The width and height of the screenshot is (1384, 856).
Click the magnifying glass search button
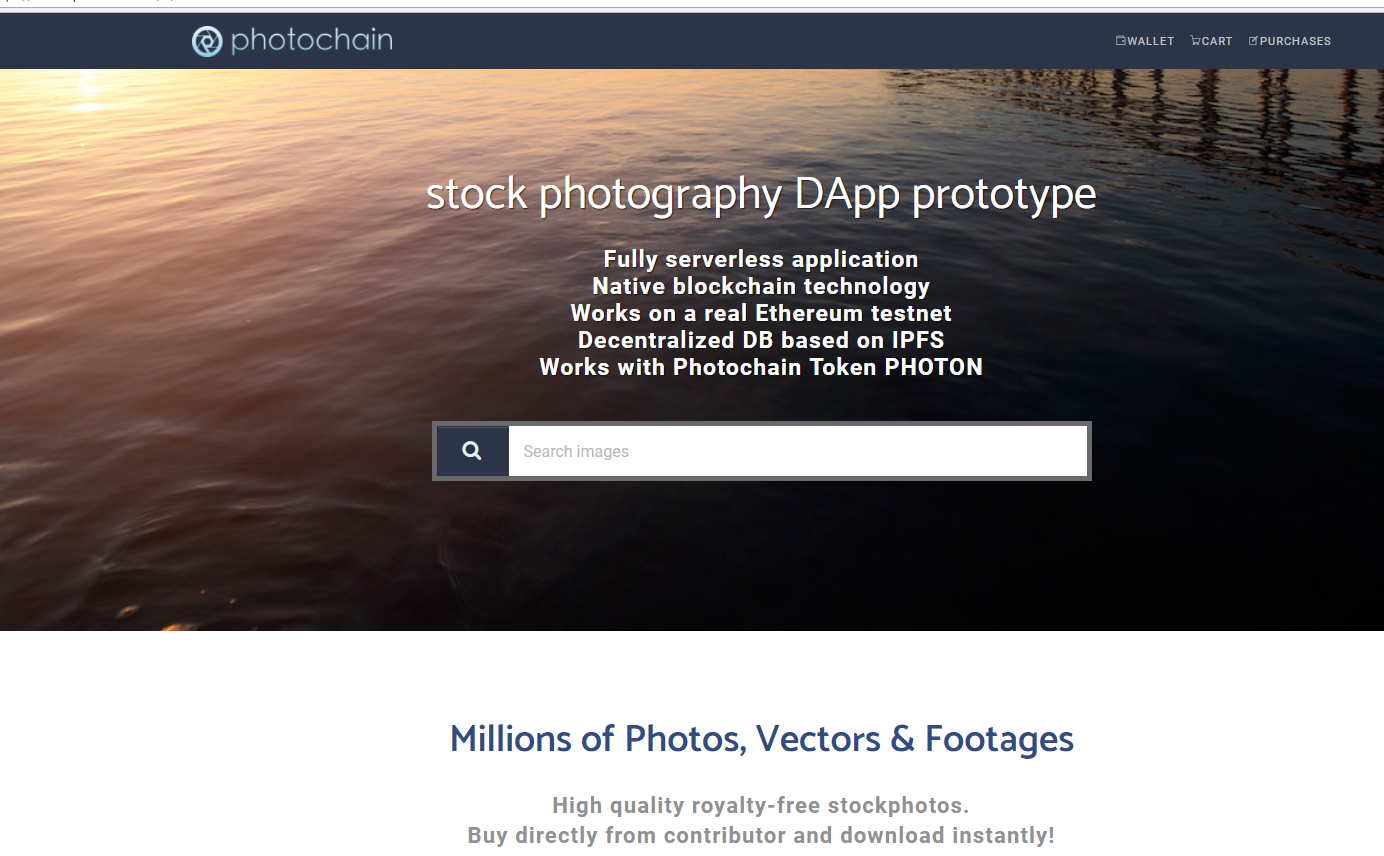[x=472, y=451]
